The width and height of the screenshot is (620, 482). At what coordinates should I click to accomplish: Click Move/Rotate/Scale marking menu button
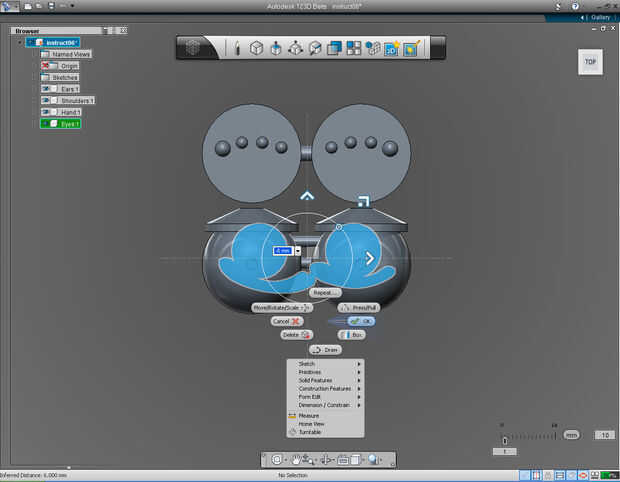coord(282,308)
